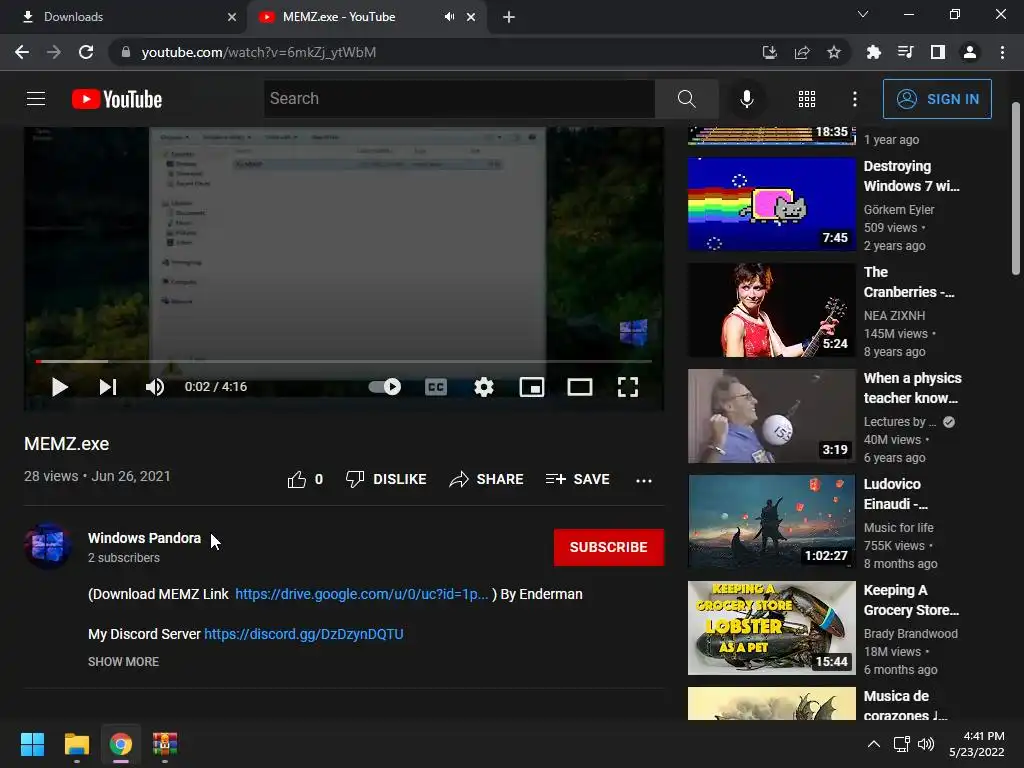Image resolution: width=1024 pixels, height=768 pixels.
Task: Start voice search with microphone icon
Action: [746, 99]
